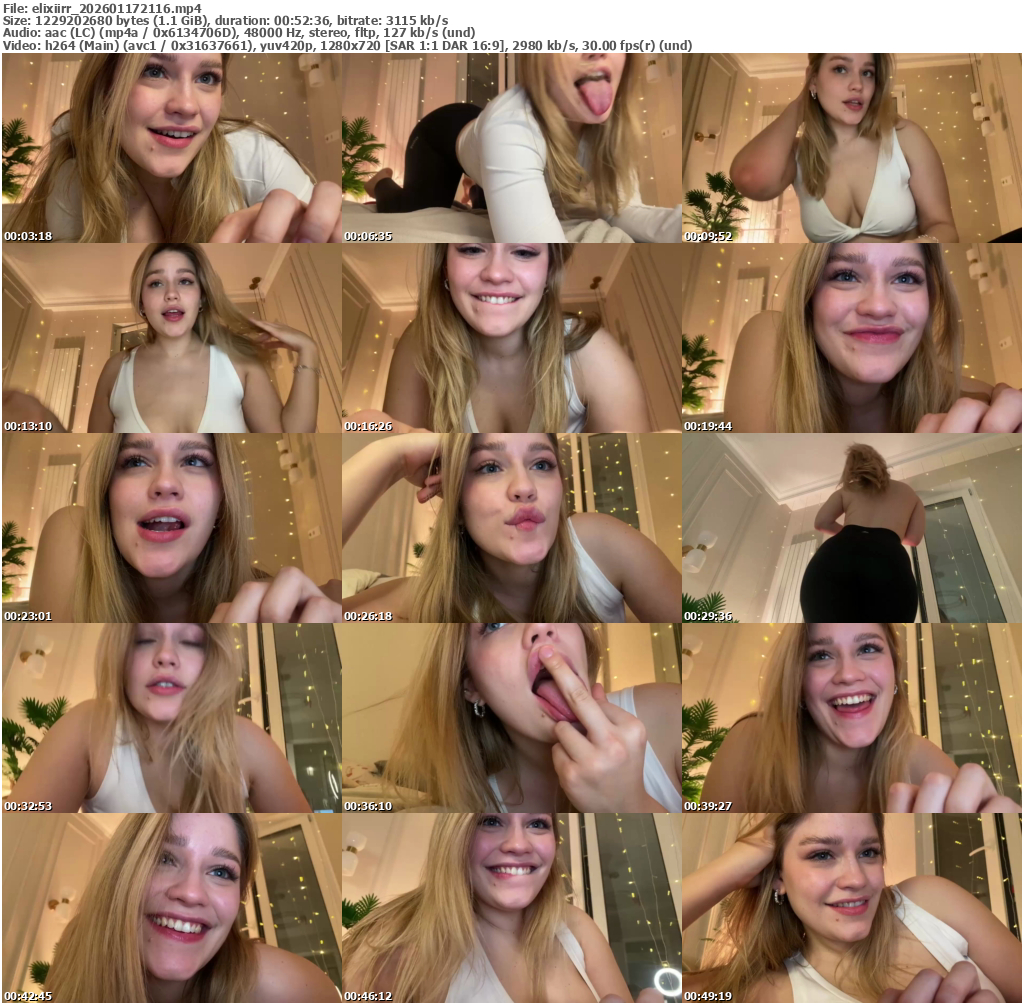Open the thumbnail stamped 00:36:10
Screen dimensions: 1024x1003
pos(511,718)
